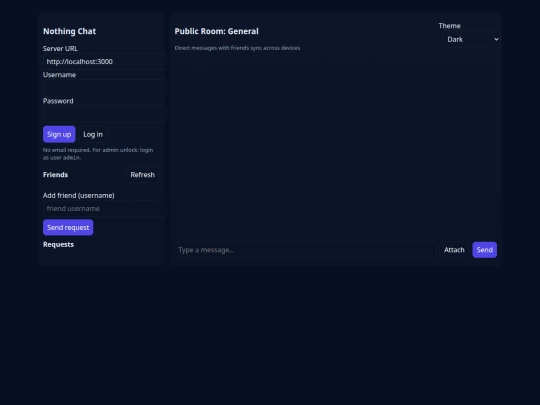Click the Friends heading
The width and height of the screenshot is (540, 405).
[55, 175]
